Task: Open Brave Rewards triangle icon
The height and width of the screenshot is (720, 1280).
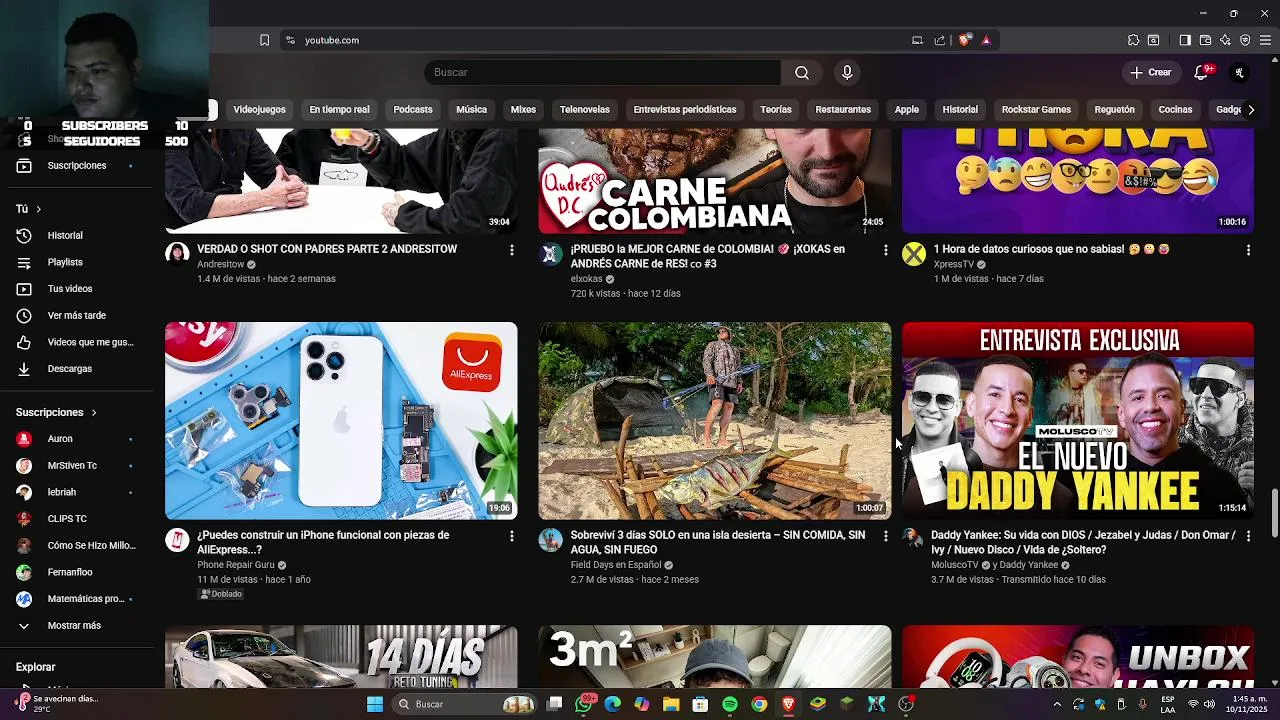Action: (986, 40)
